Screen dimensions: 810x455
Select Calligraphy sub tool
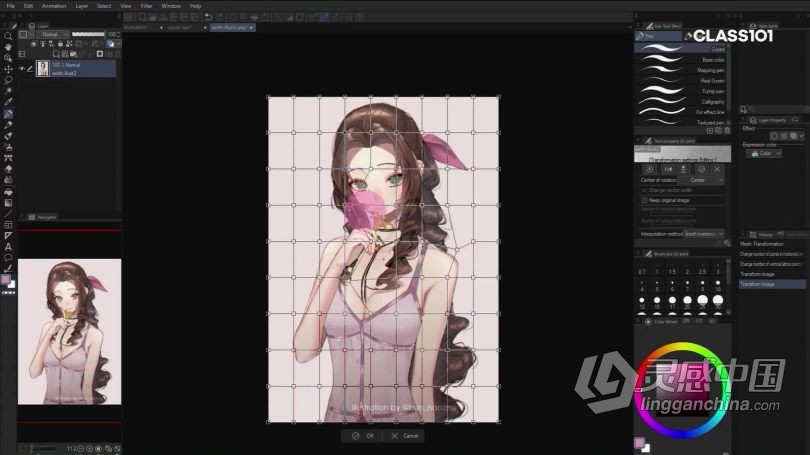681,102
